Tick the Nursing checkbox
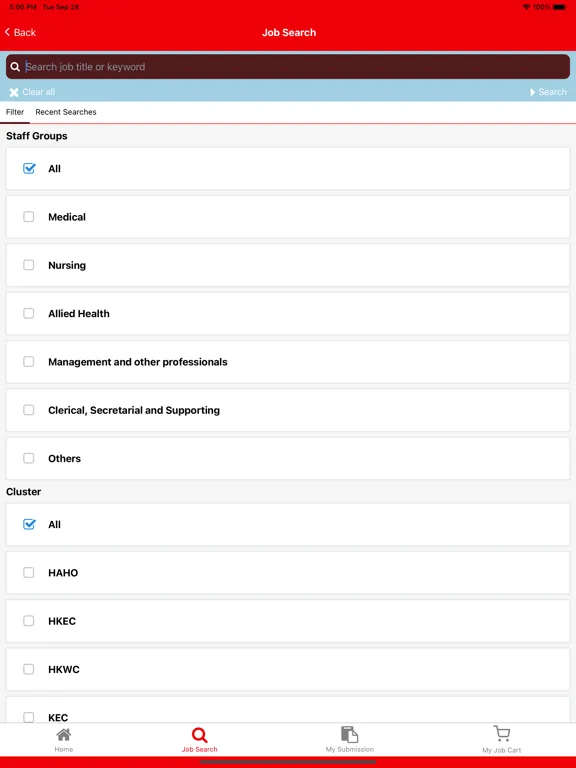Image resolution: width=576 pixels, height=768 pixels. pos(29,265)
